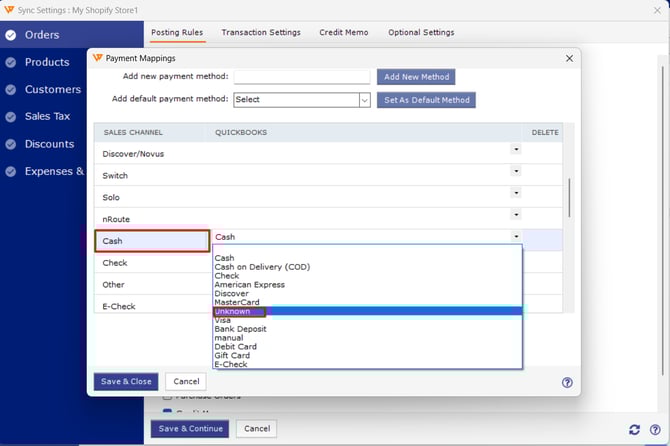Viewport: 670px width, 446px height.
Task: Click the Sales Tax checkmark icon
Action: [x=11, y=117]
